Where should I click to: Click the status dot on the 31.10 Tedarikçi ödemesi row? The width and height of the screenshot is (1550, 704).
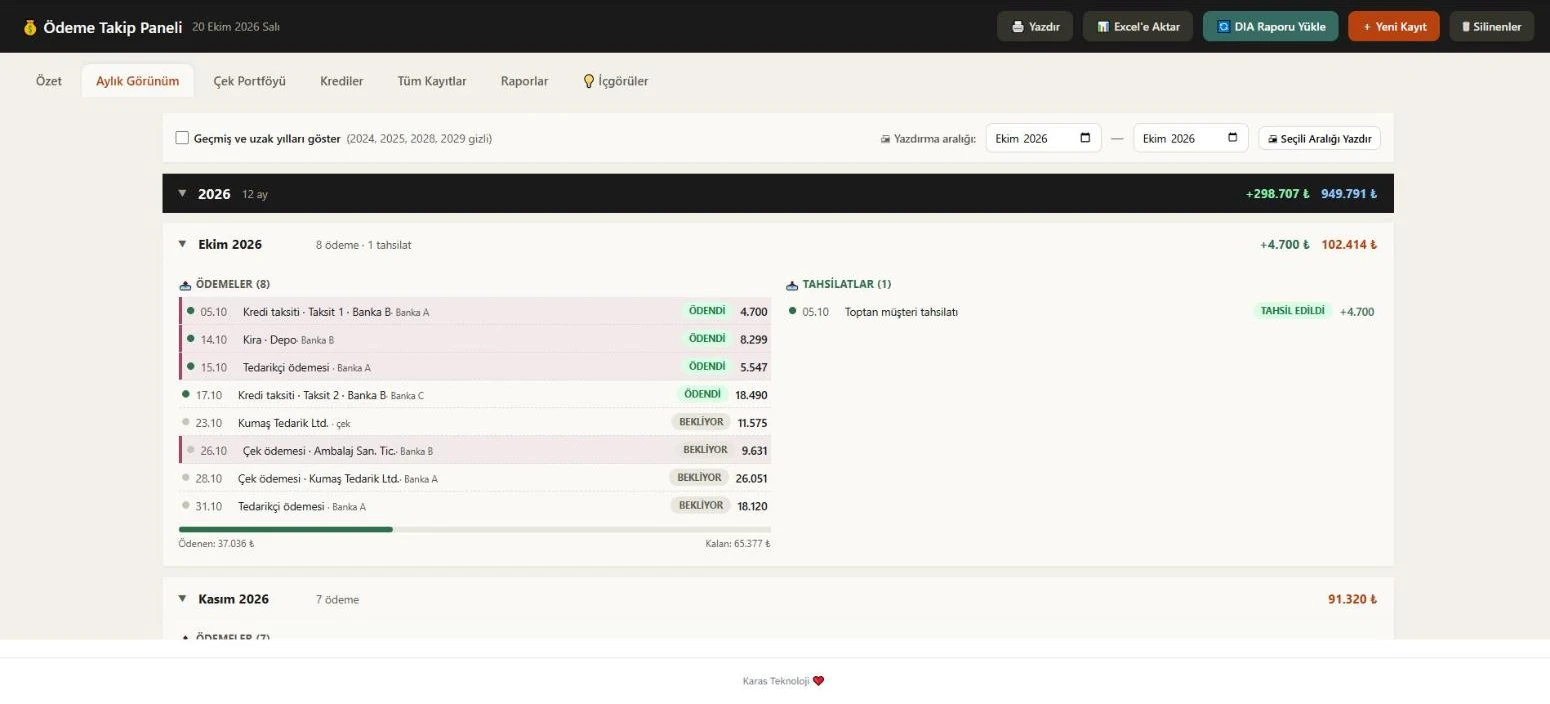click(x=186, y=505)
